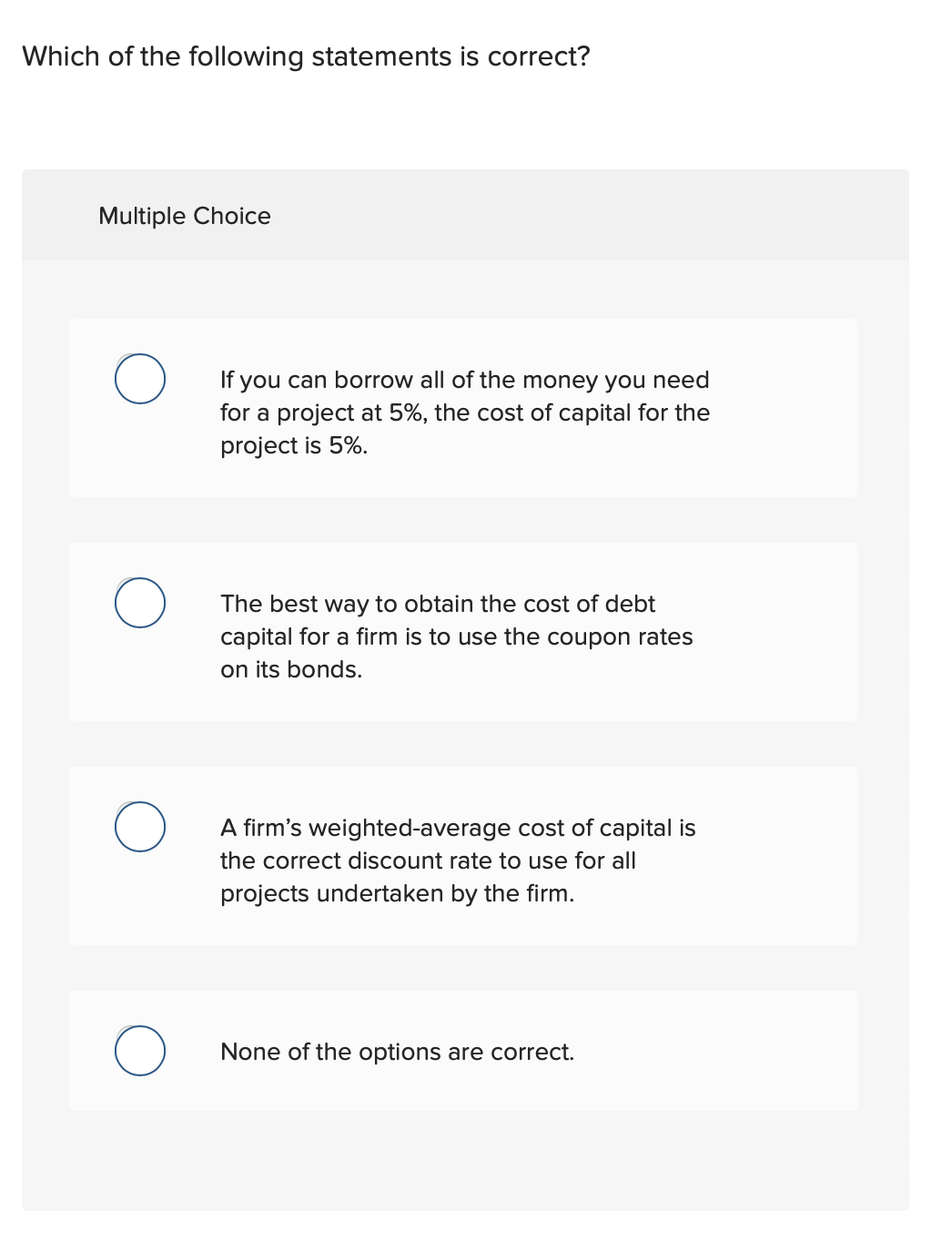Select the radio button for 'None of the options are correct'
The width and height of the screenshot is (952, 1242).
coord(140,1051)
